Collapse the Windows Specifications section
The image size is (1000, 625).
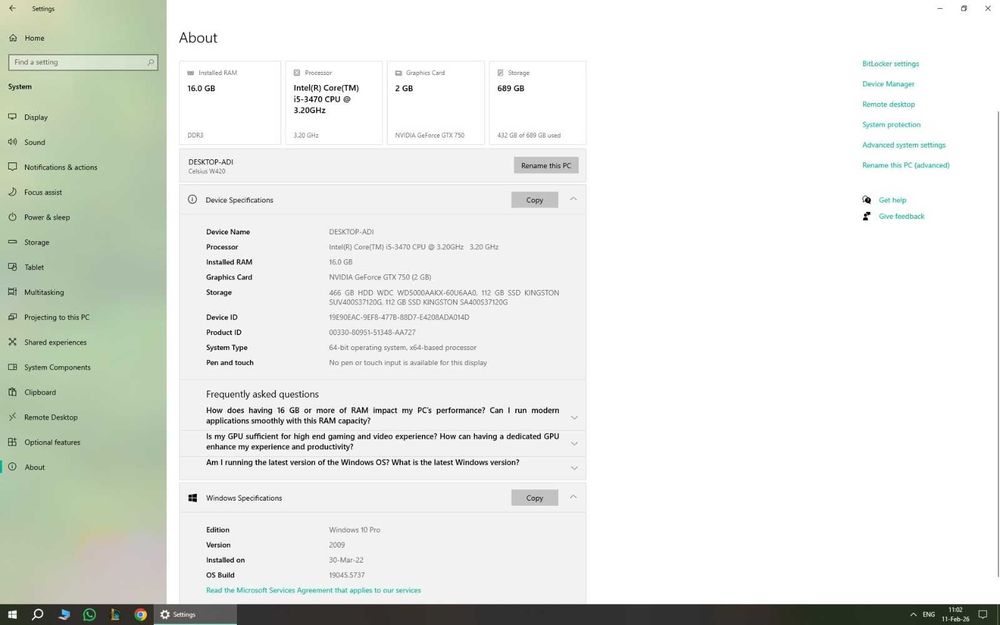(573, 497)
